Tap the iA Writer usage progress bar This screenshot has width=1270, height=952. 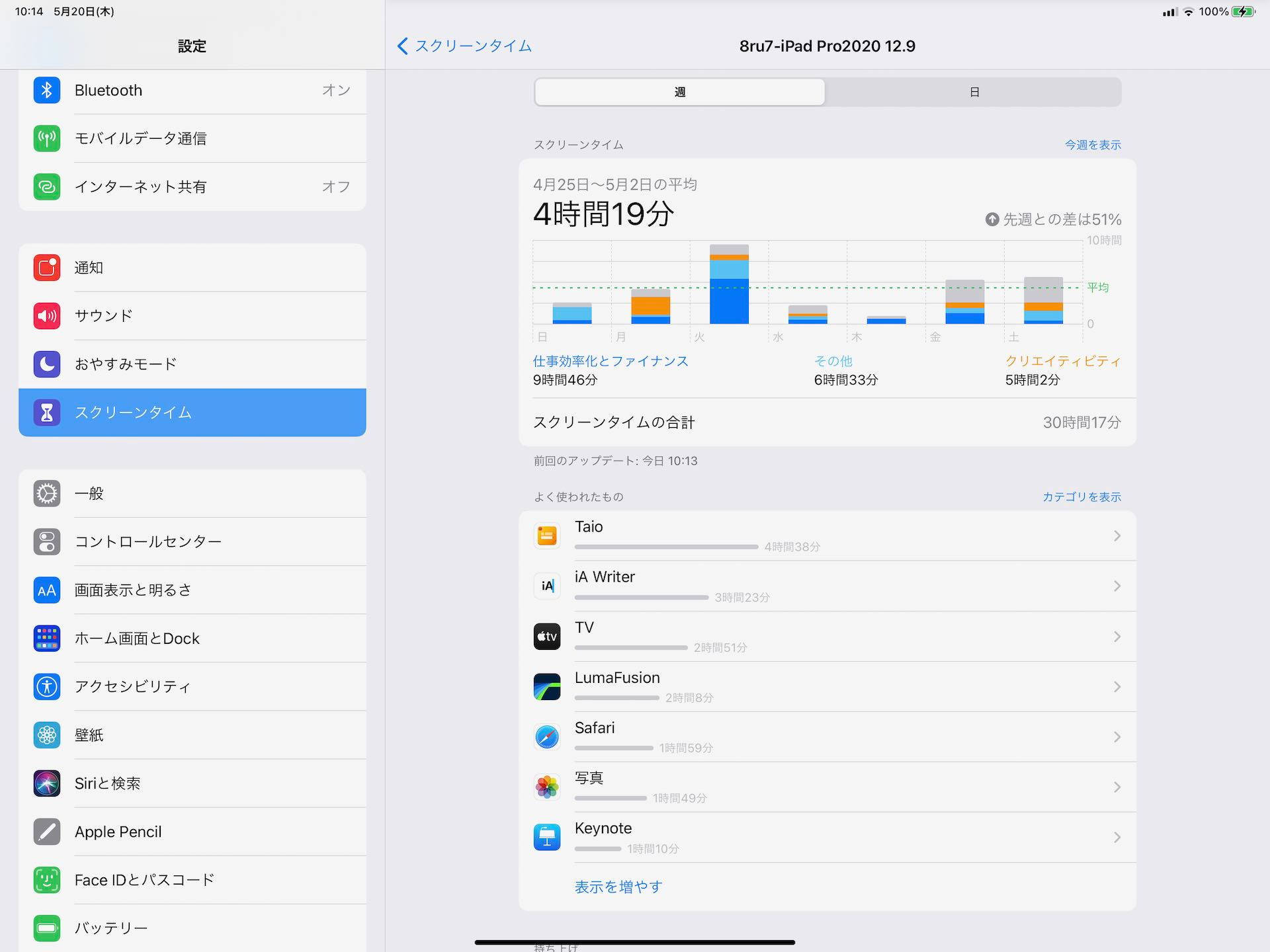click(x=642, y=597)
